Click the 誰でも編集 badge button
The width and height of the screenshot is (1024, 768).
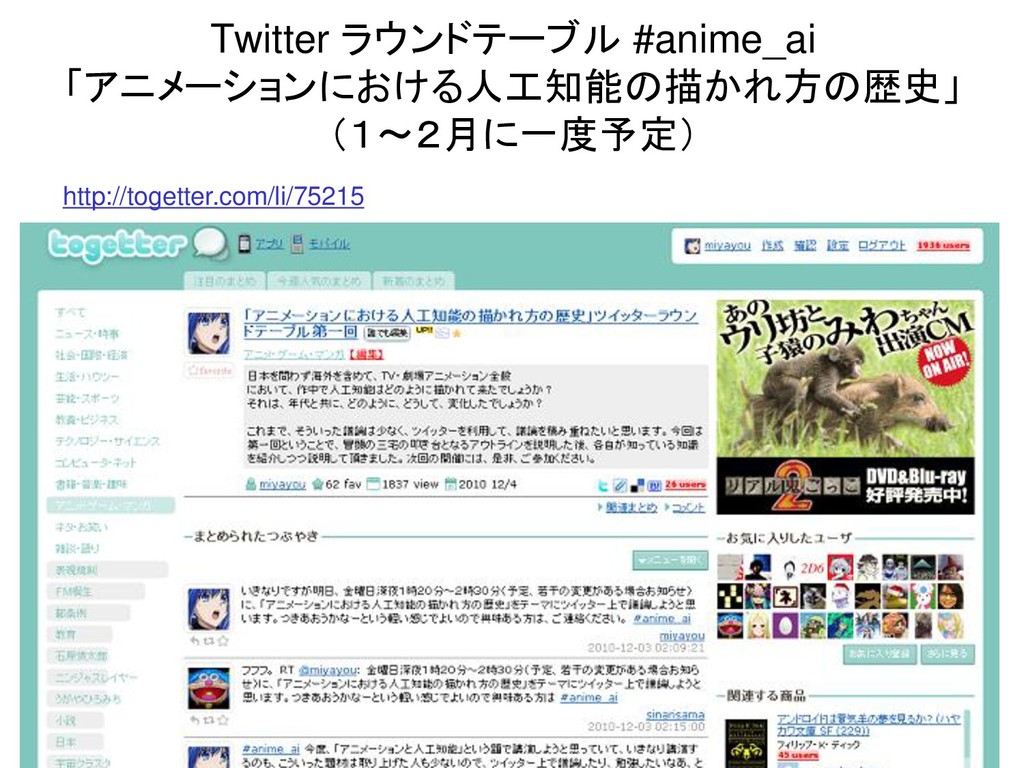pos(387,333)
